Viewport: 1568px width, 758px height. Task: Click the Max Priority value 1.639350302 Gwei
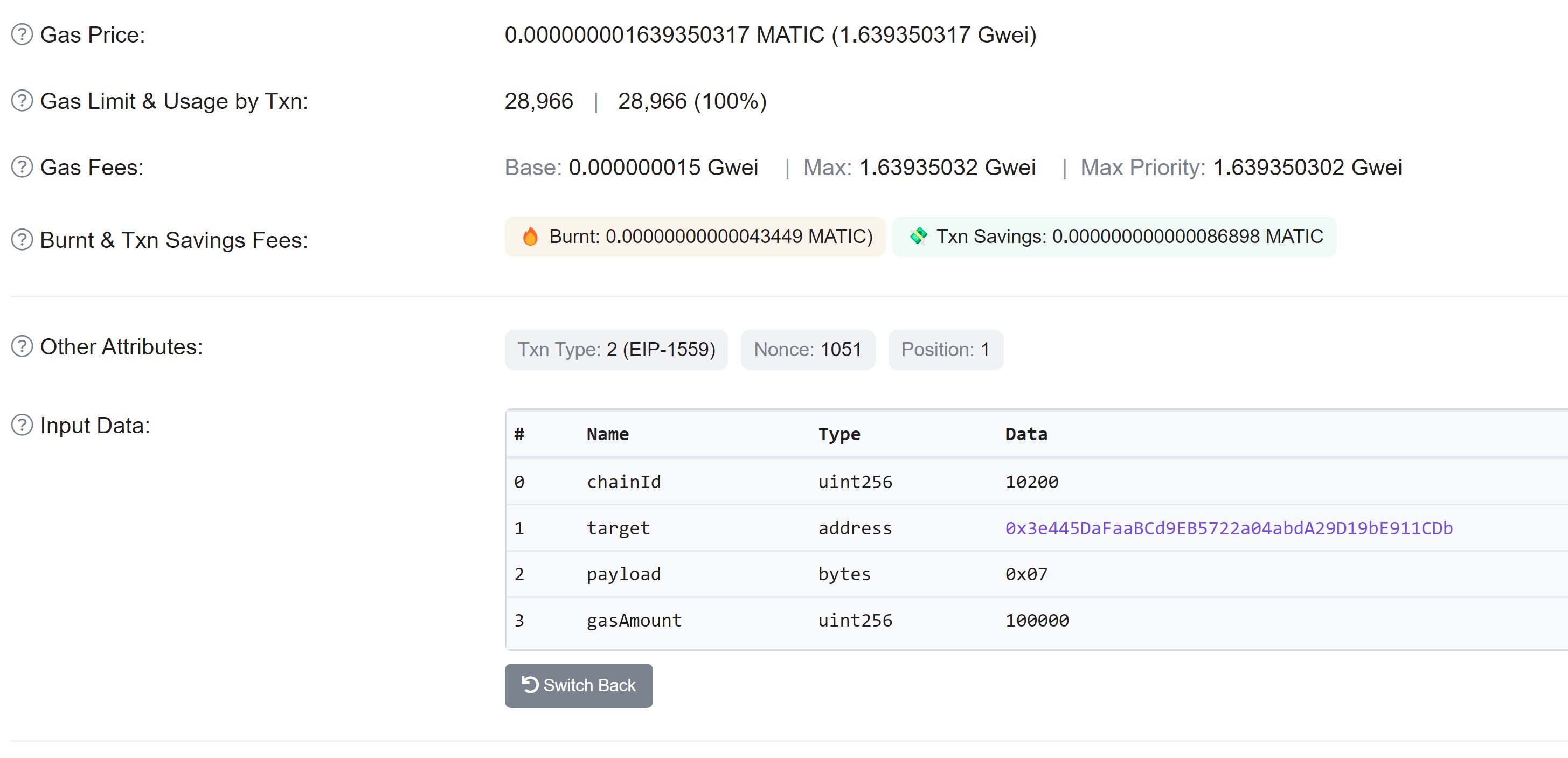pyautogui.click(x=1308, y=168)
